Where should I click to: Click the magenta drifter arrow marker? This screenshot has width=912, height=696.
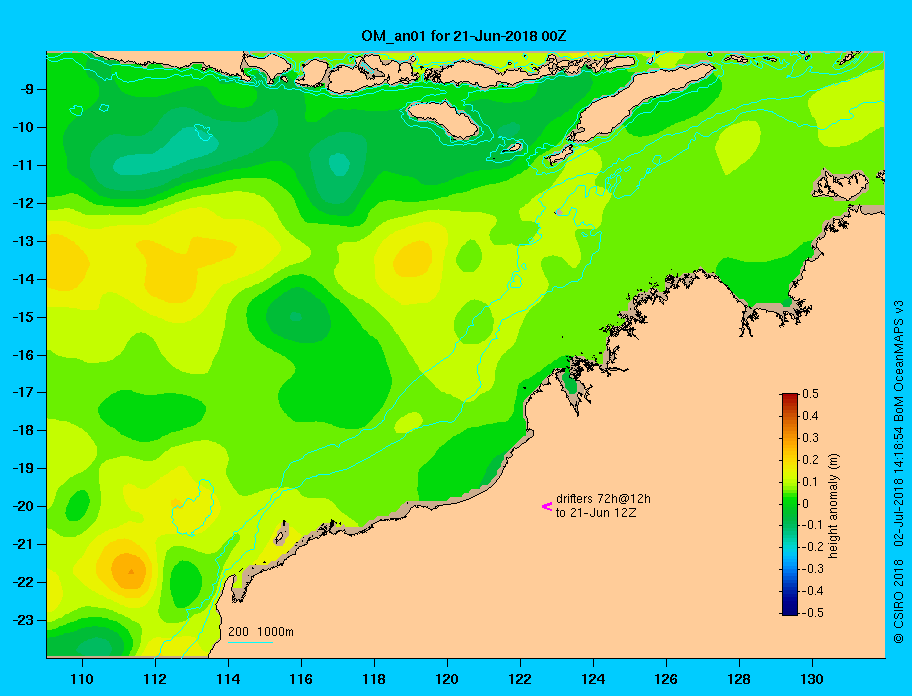tap(547, 506)
